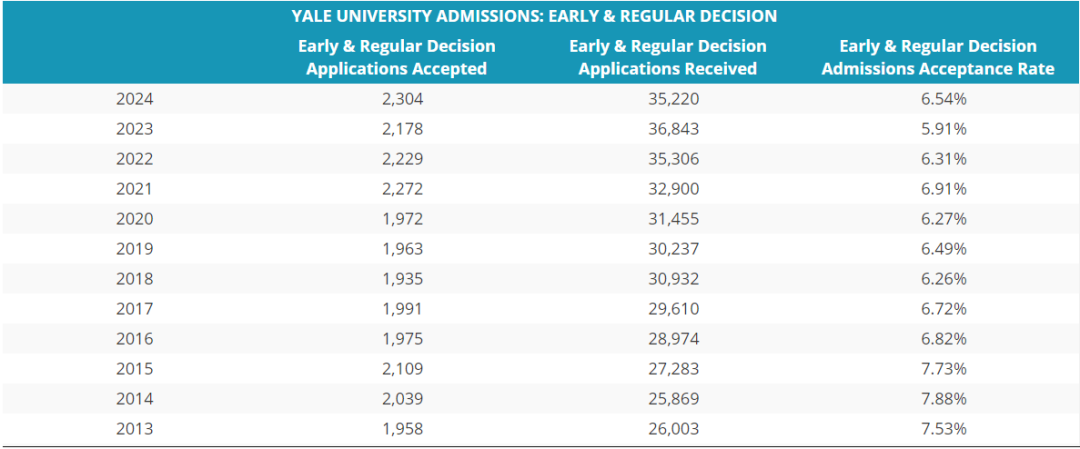Select the 2013 year row label
1080x449 pixels.
point(134,429)
